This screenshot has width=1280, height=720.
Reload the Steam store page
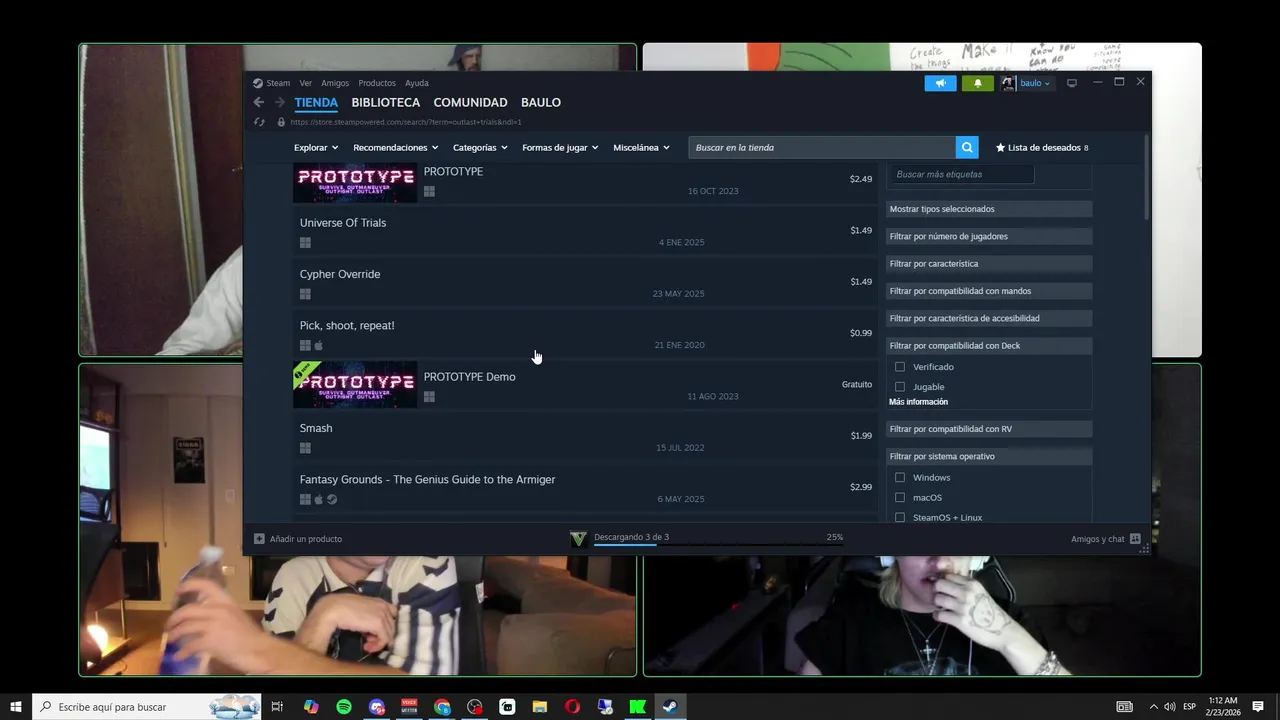pos(259,122)
